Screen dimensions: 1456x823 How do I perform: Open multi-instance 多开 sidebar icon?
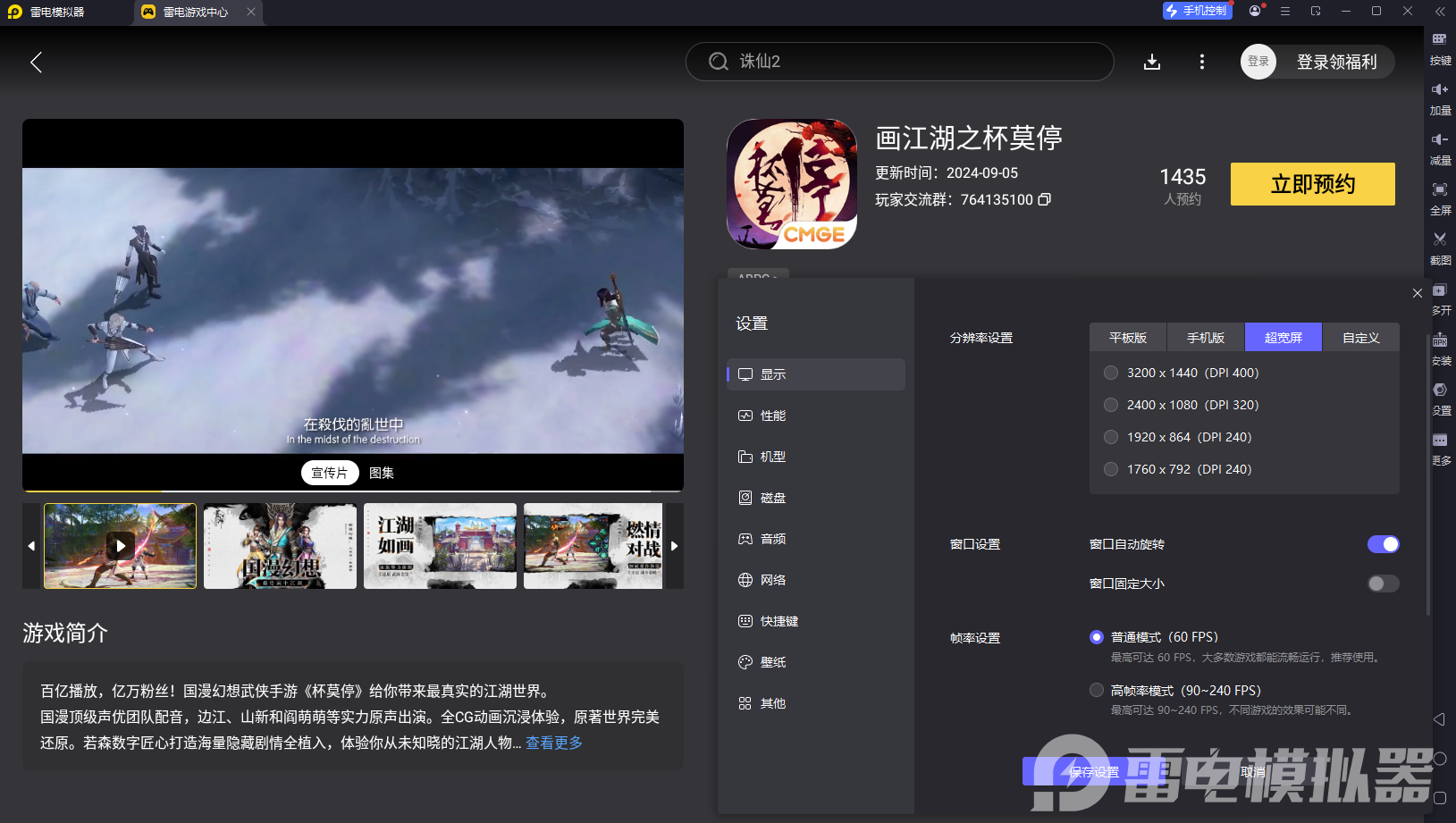tap(1440, 298)
